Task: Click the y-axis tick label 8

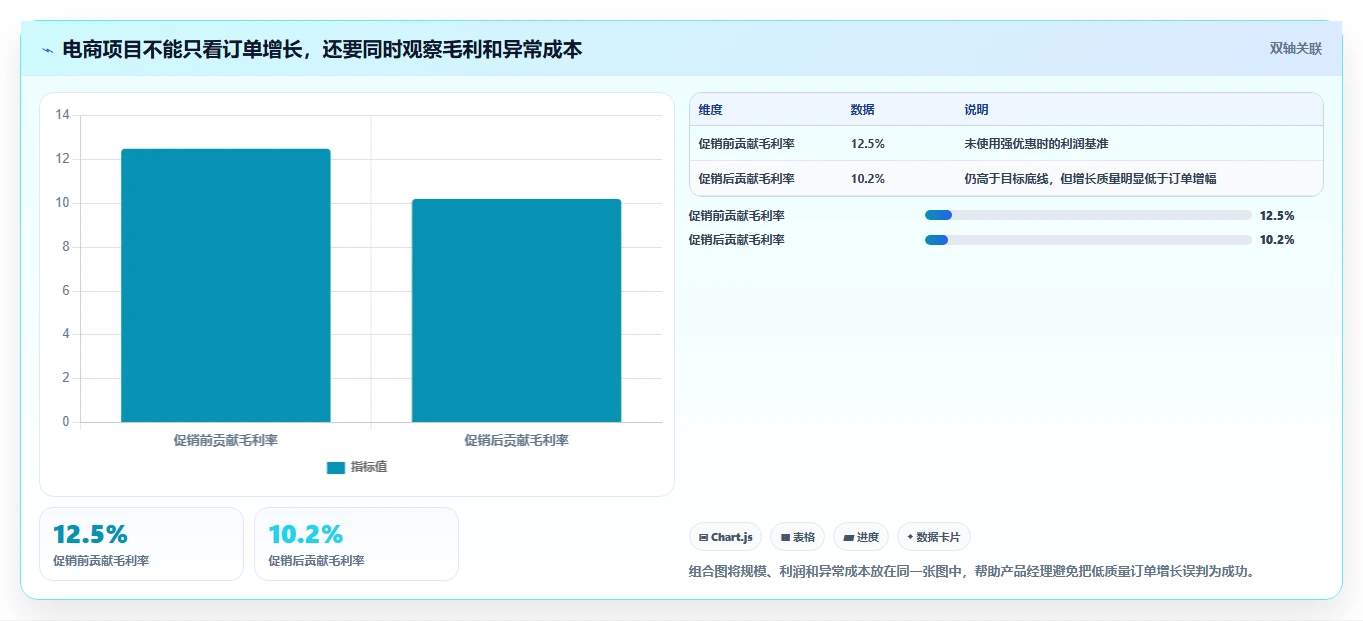Action: click(x=66, y=247)
